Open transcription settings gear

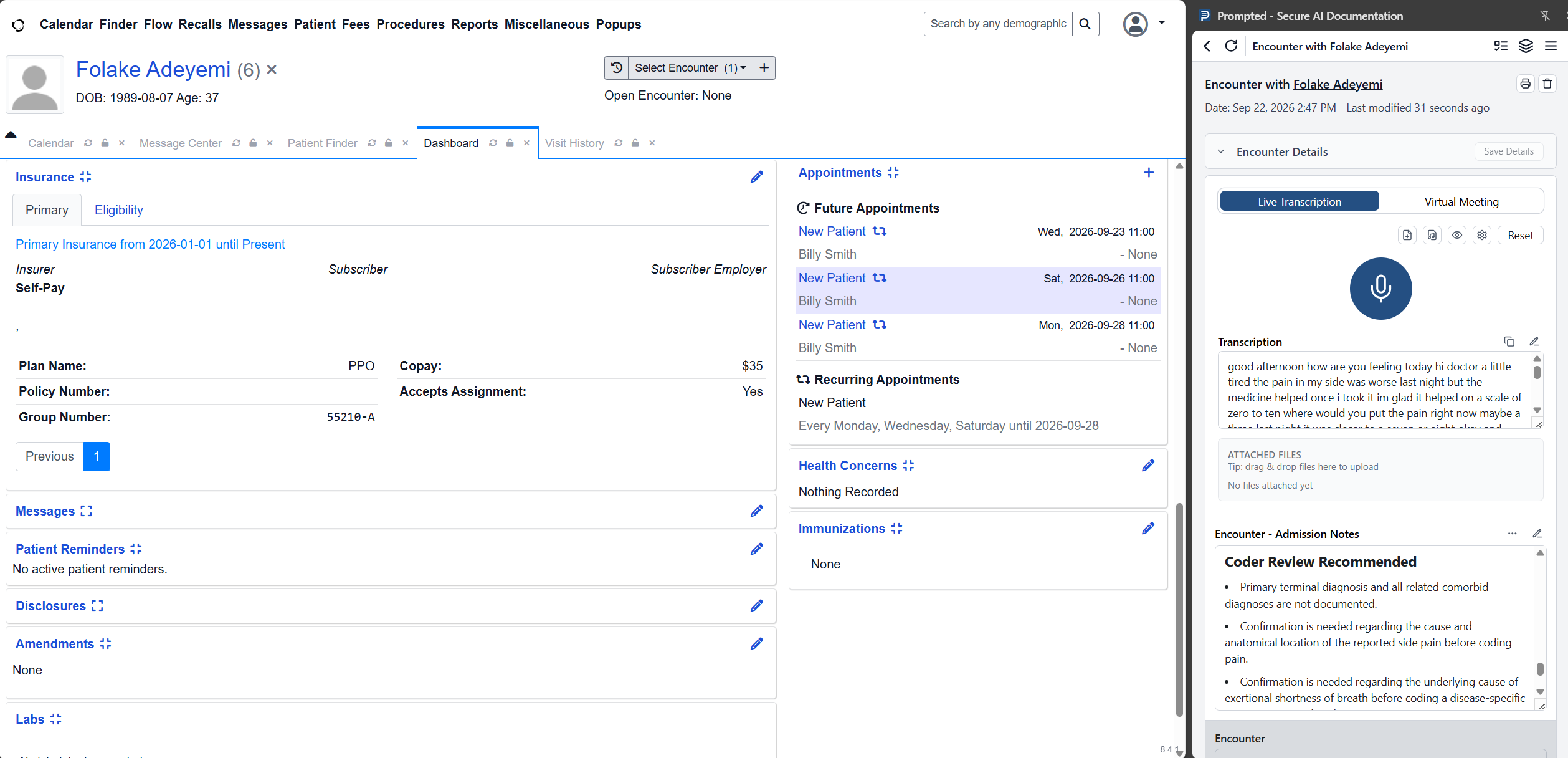(1482, 235)
